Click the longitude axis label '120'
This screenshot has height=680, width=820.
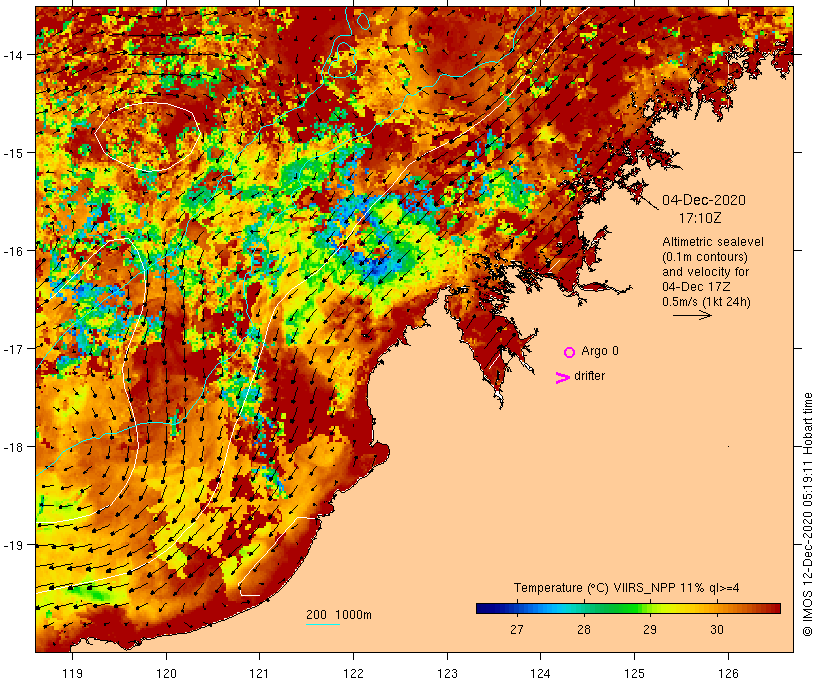tap(166, 673)
